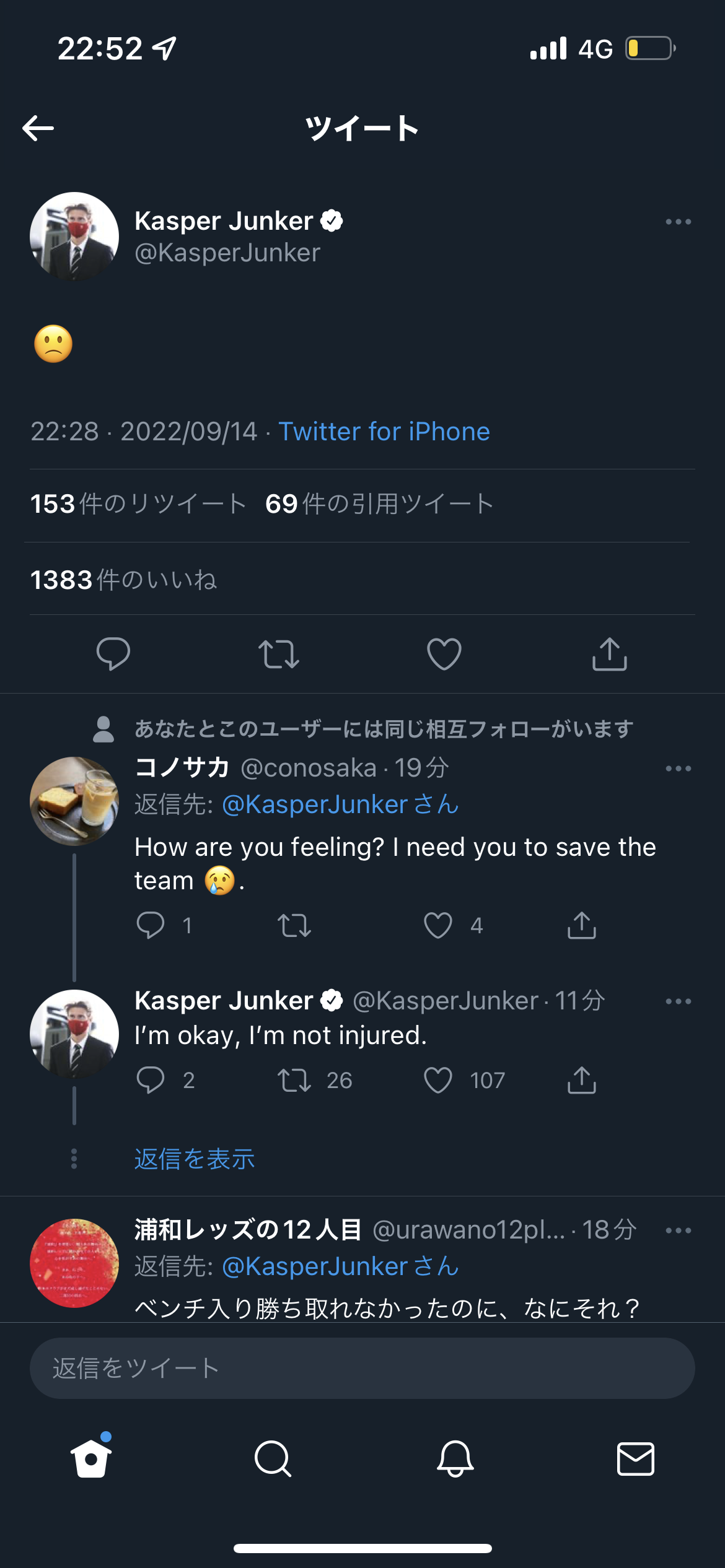Retweet the main sad-face tweet
Viewport: 725px width, 1568px height.
click(279, 654)
